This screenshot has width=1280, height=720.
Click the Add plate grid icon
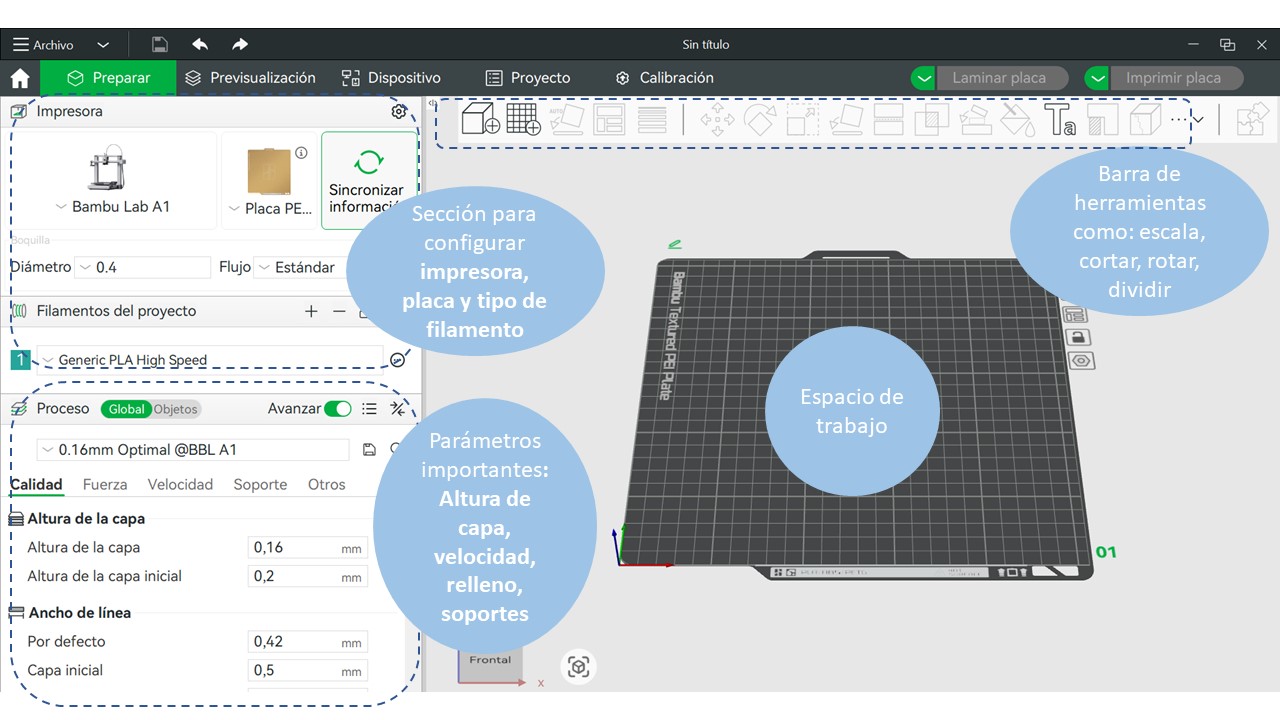pos(523,119)
